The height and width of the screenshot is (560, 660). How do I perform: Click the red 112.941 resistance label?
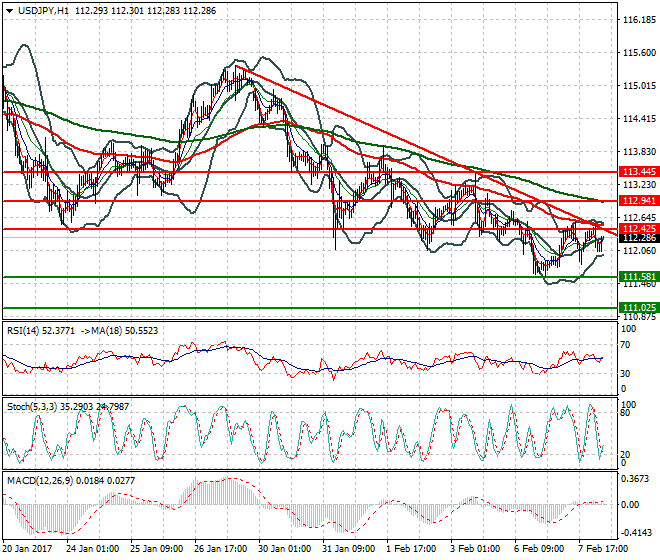point(639,201)
